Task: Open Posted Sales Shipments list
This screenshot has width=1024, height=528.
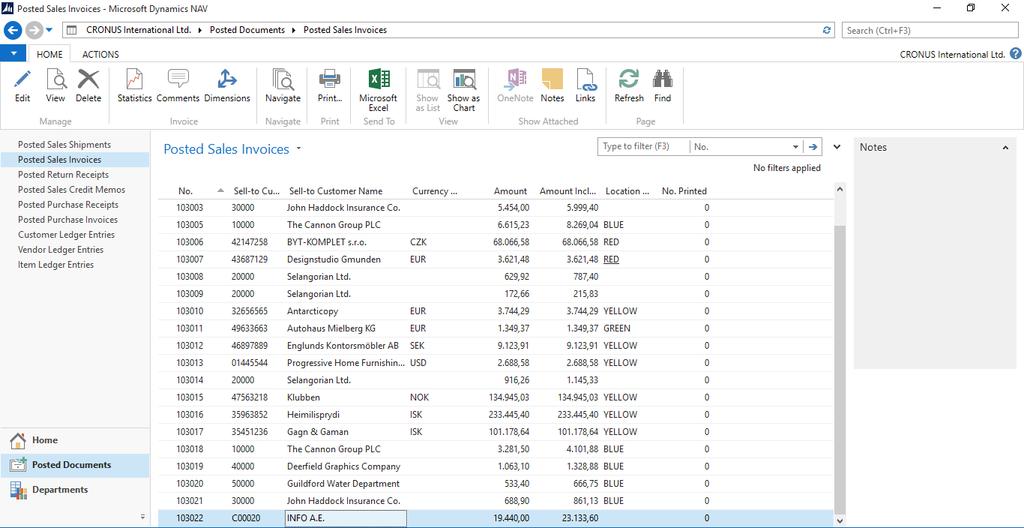Action: coord(64,144)
